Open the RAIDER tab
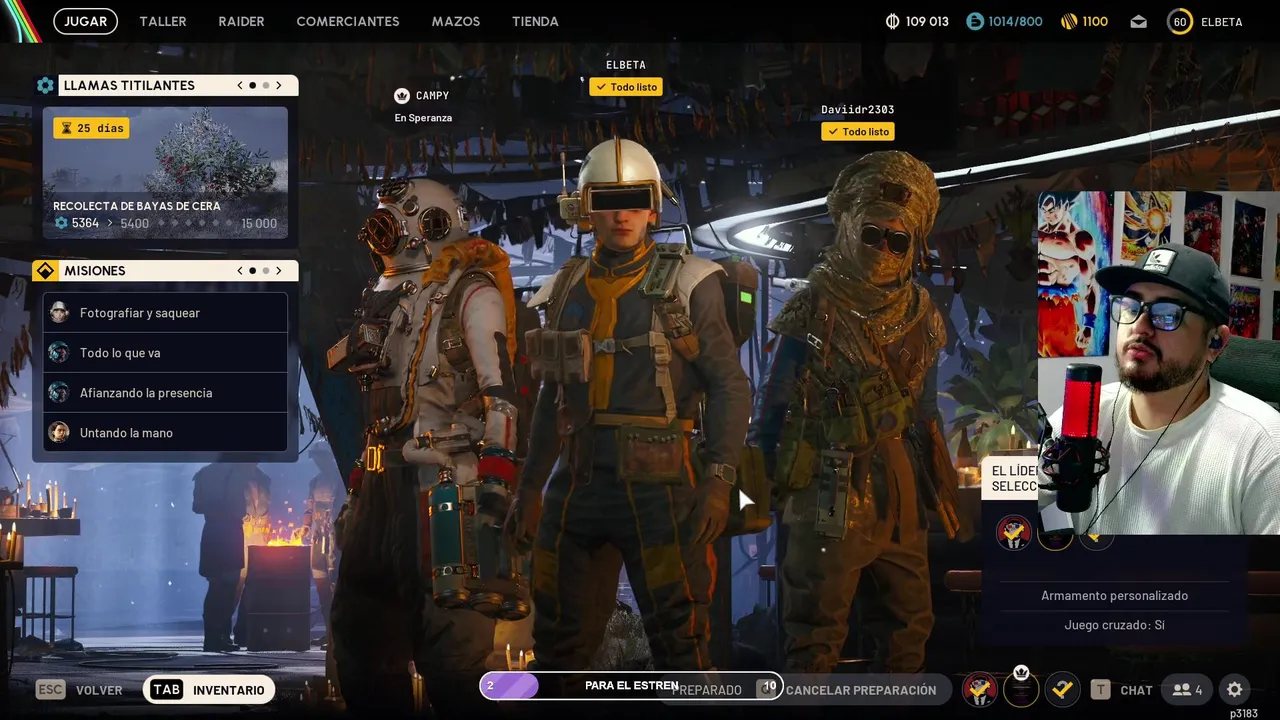The image size is (1280, 720). pos(241,21)
